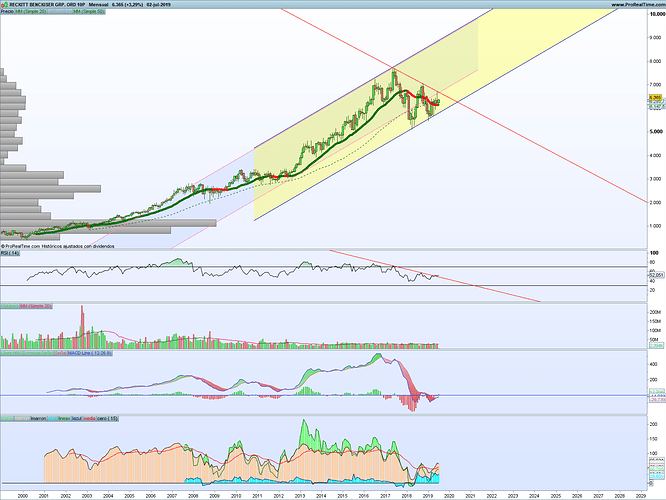This screenshot has width=666, height=500.
Task: Click the verde label in the bottom indicator
Action: point(7,418)
